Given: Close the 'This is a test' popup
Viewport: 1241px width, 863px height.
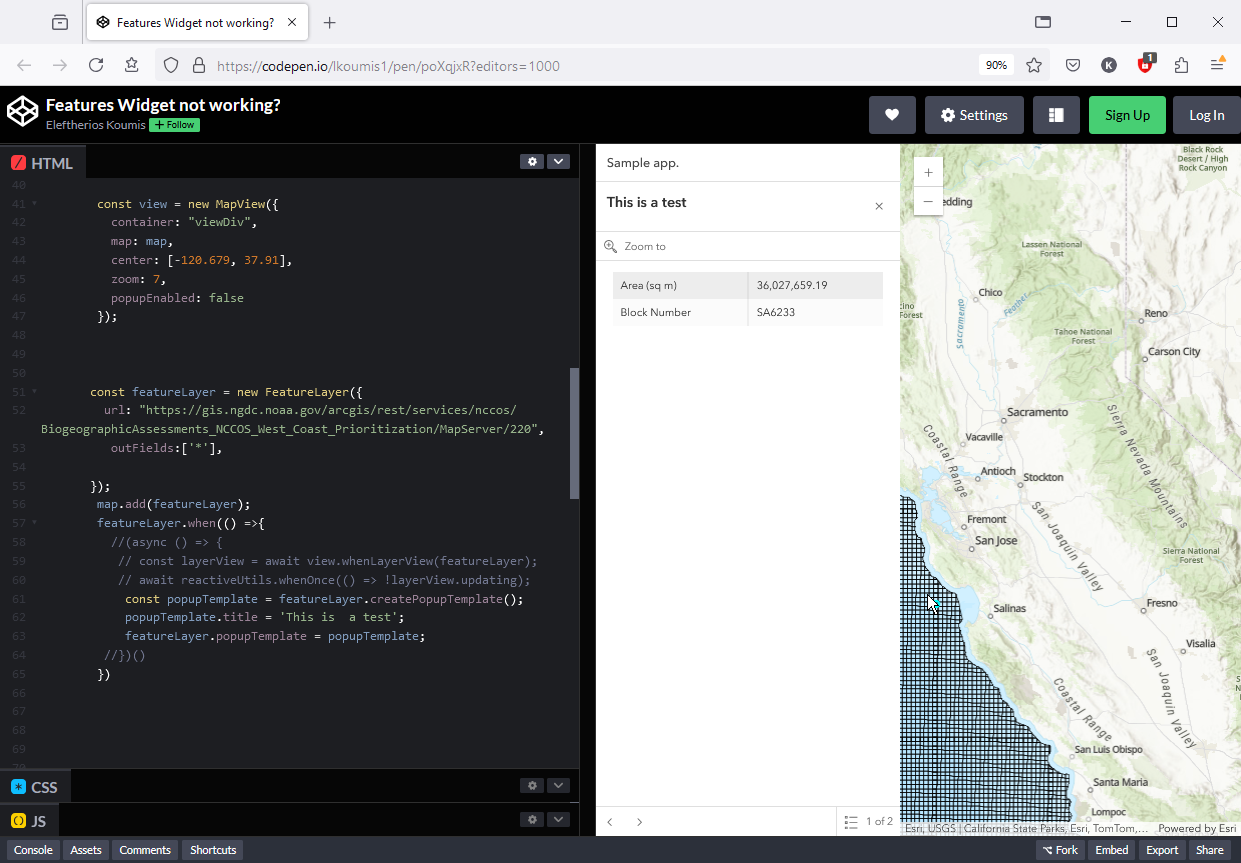Looking at the screenshot, I should 879,205.
